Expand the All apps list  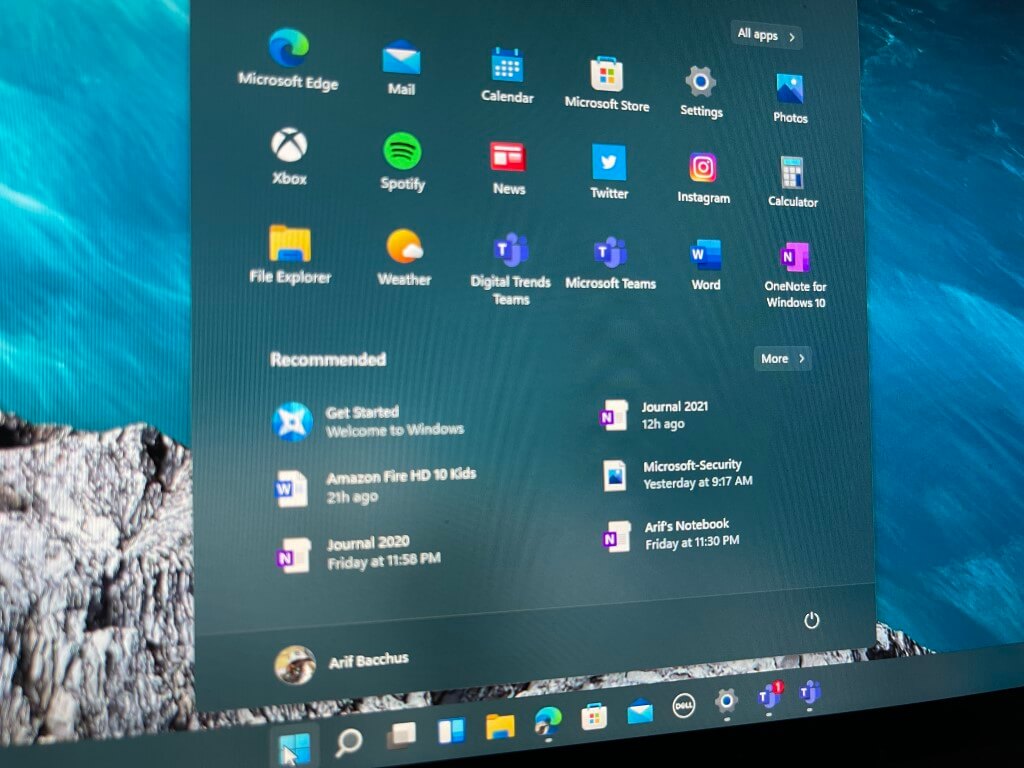(765, 36)
